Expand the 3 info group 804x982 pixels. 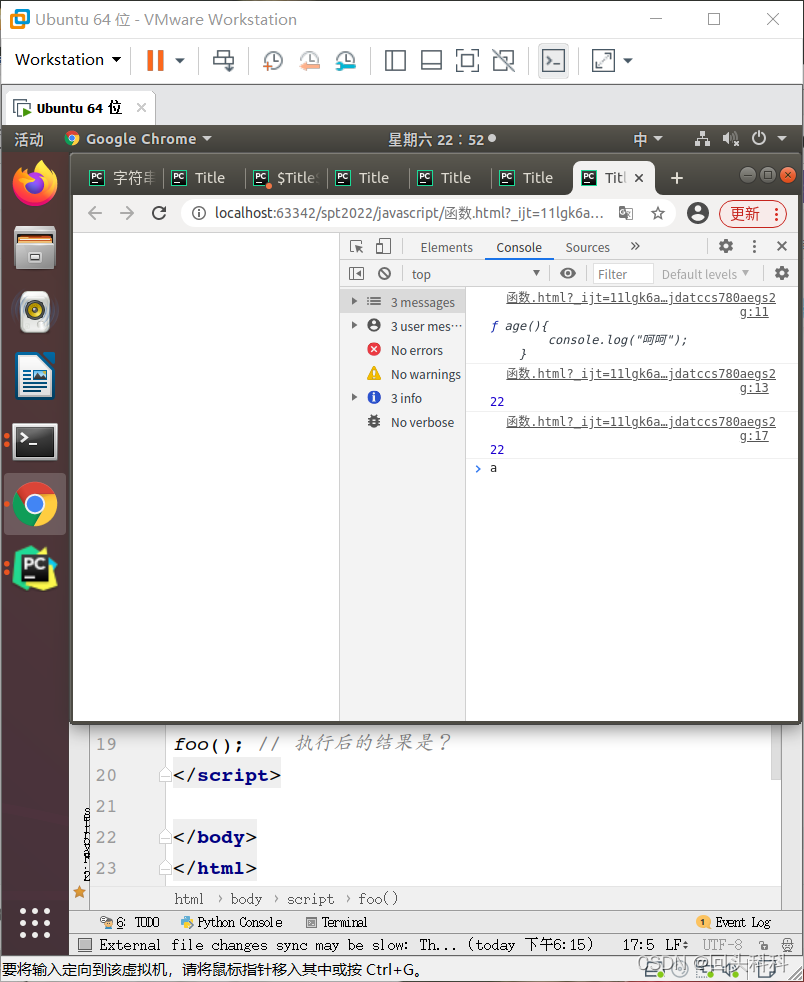pos(354,397)
